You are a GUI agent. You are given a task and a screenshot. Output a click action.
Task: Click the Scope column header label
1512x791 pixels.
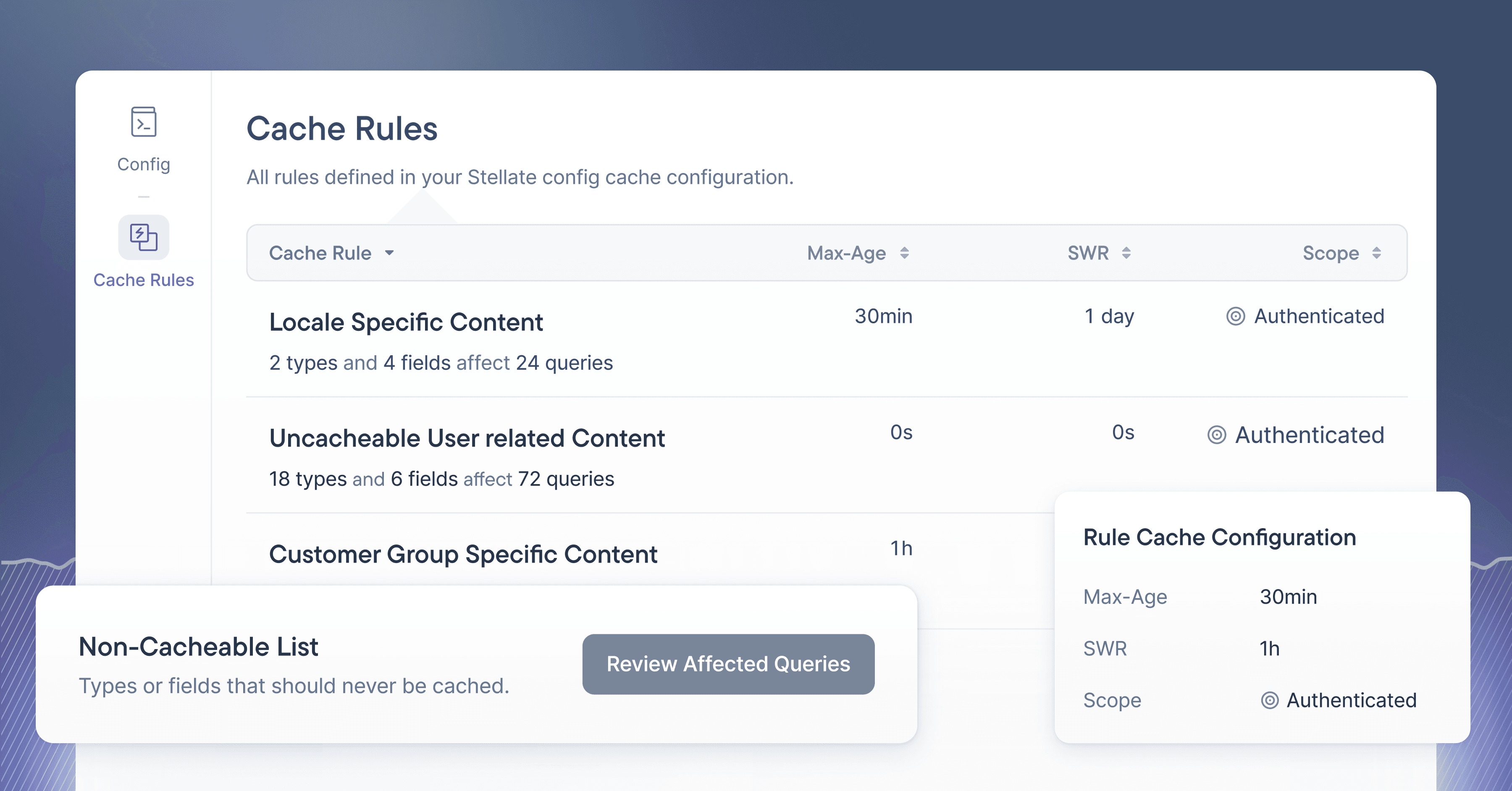click(1330, 253)
